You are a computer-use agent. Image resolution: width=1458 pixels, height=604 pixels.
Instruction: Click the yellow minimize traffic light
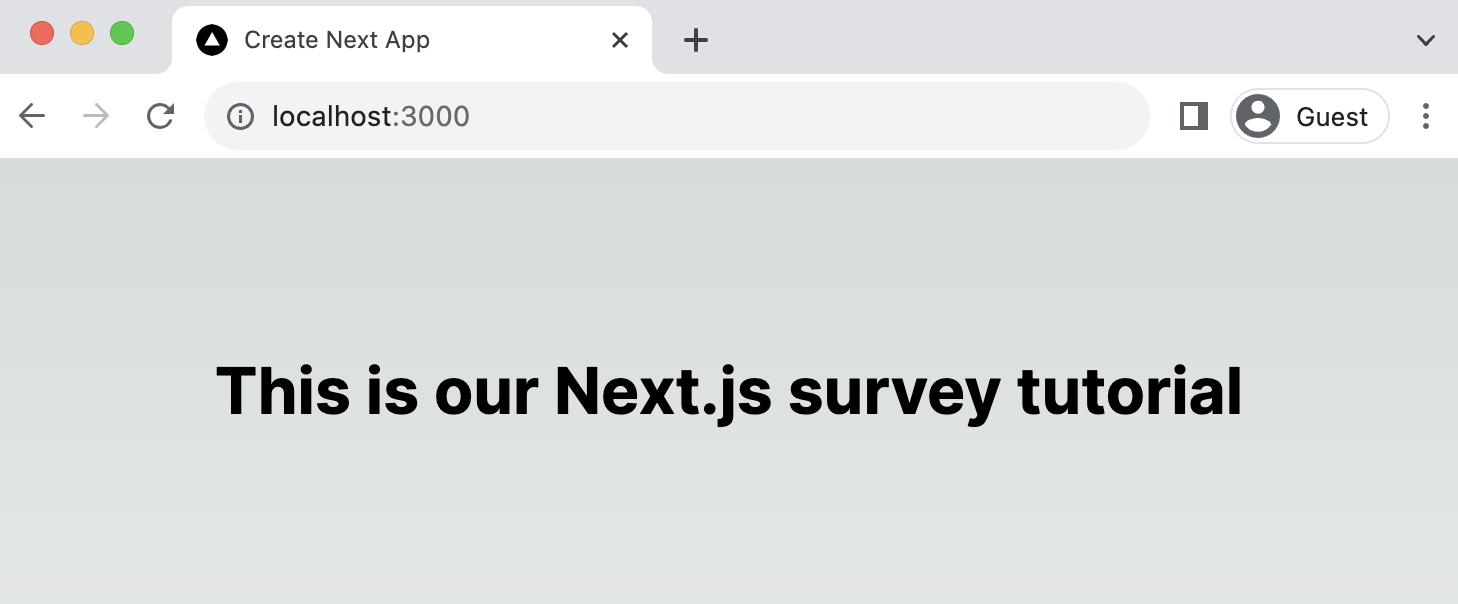point(81,32)
